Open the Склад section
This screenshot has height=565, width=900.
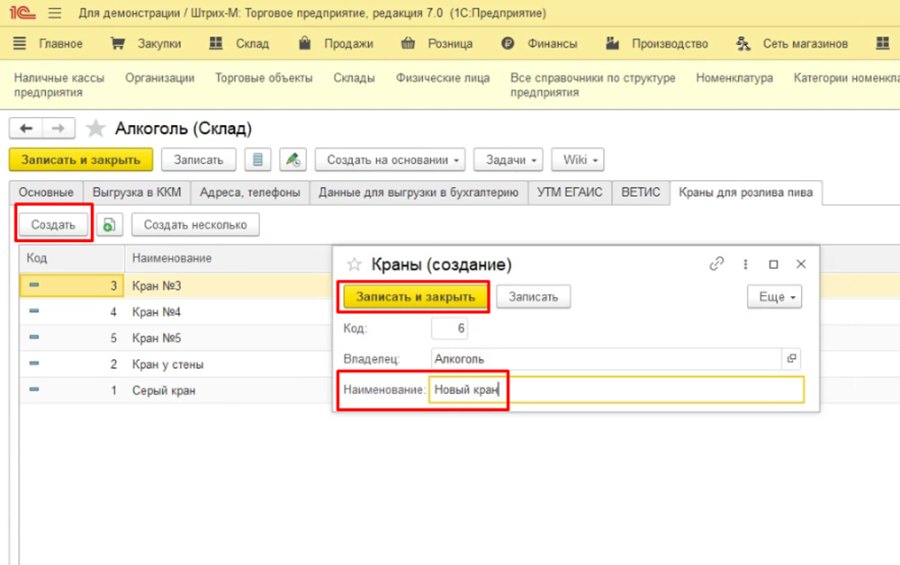click(x=239, y=44)
